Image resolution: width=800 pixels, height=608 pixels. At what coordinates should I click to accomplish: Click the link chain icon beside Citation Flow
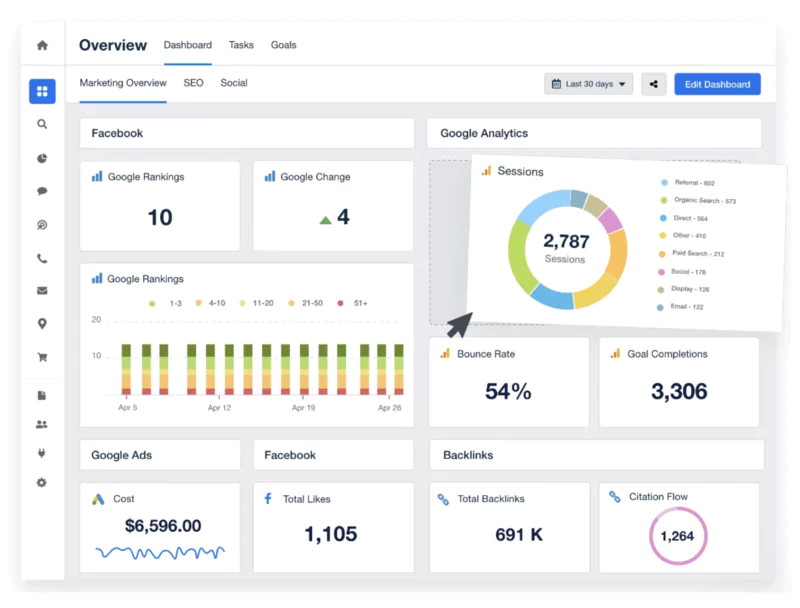[x=615, y=496]
